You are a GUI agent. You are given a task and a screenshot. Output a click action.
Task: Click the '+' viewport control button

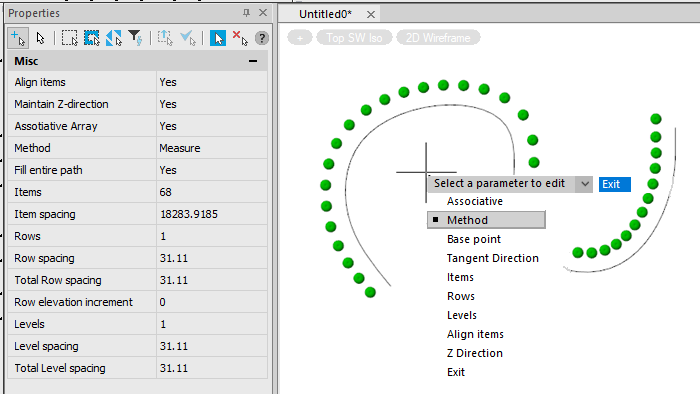300,38
